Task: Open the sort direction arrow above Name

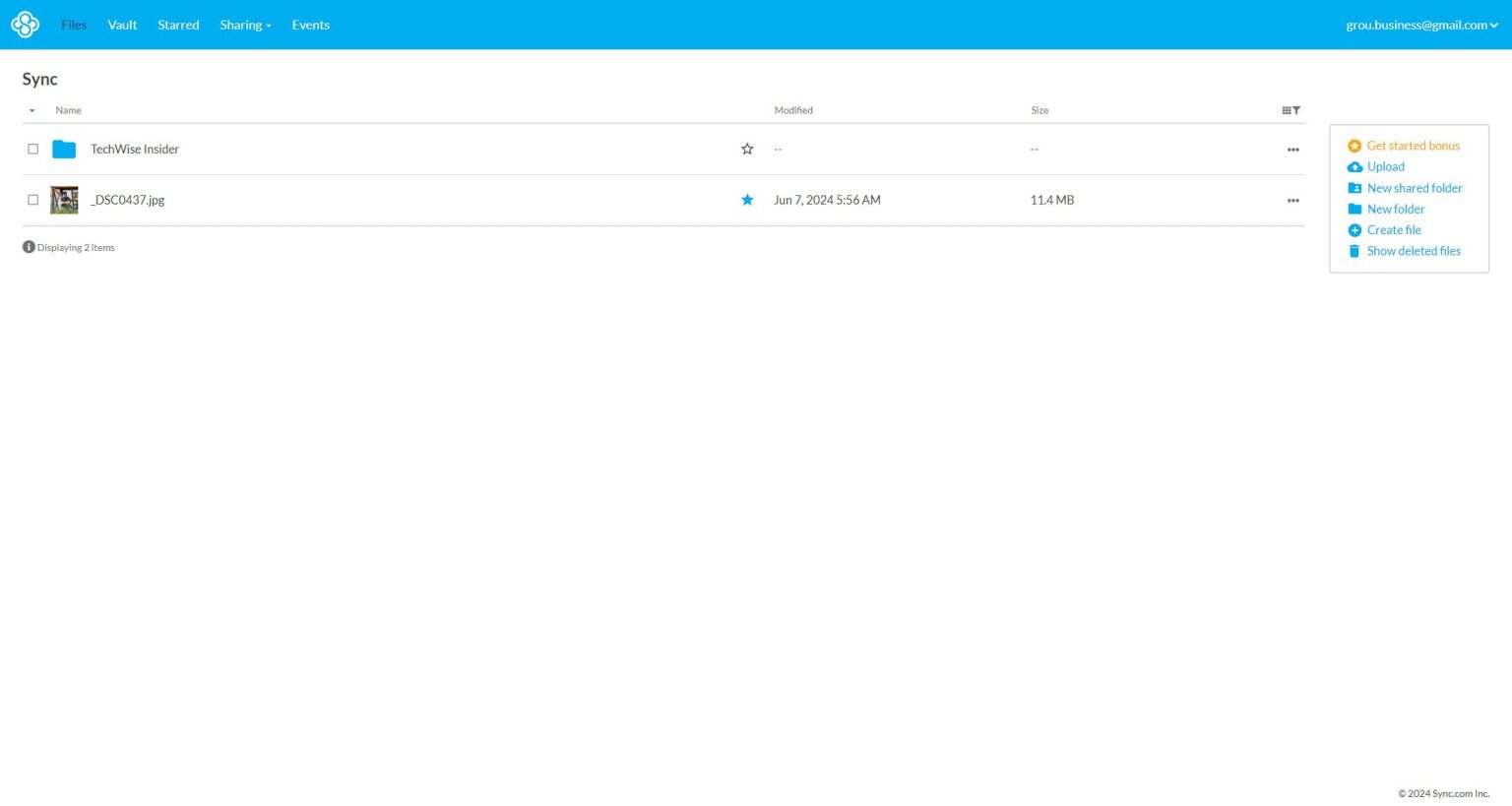Action: [31, 110]
